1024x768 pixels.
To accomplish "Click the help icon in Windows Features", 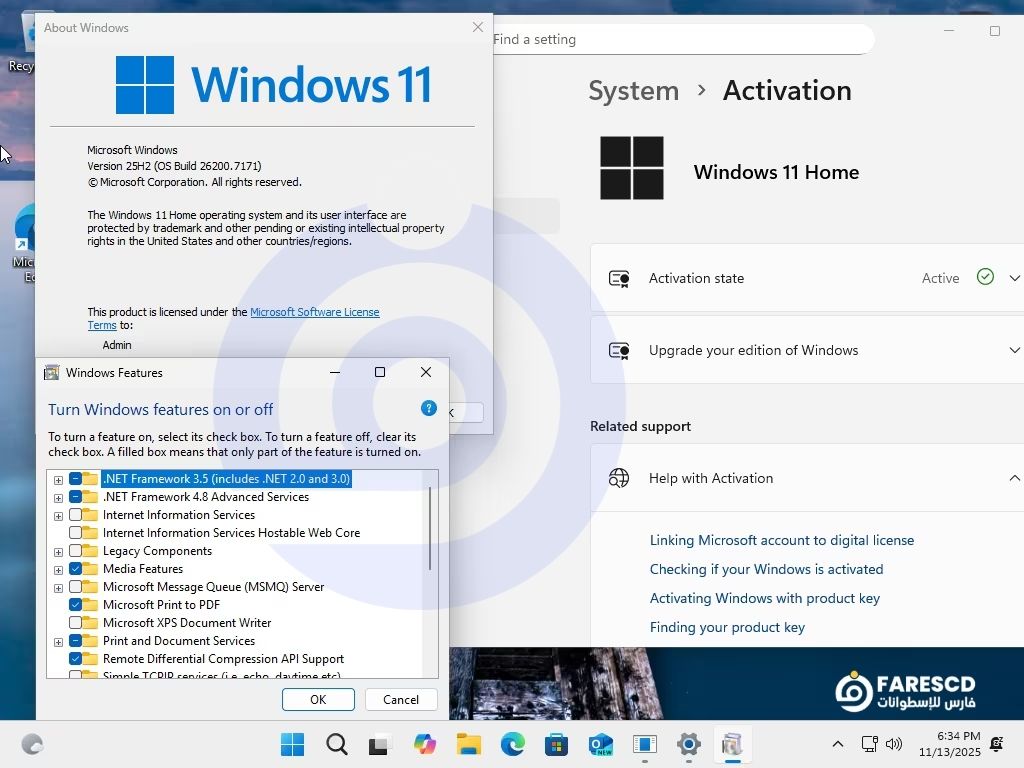I will 429,408.
